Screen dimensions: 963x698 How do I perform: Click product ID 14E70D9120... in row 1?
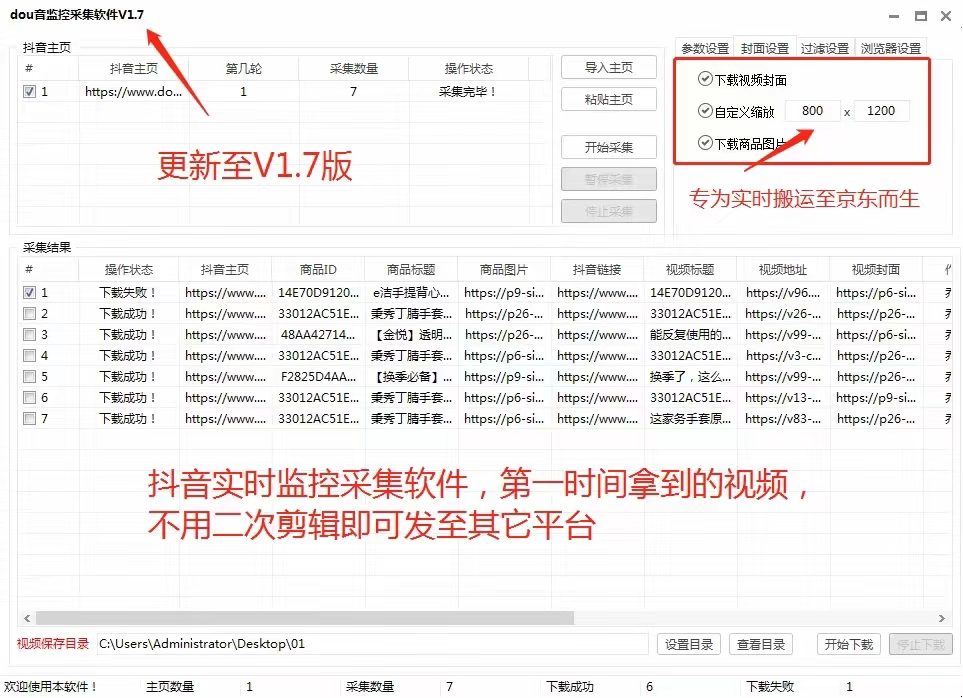(318, 292)
